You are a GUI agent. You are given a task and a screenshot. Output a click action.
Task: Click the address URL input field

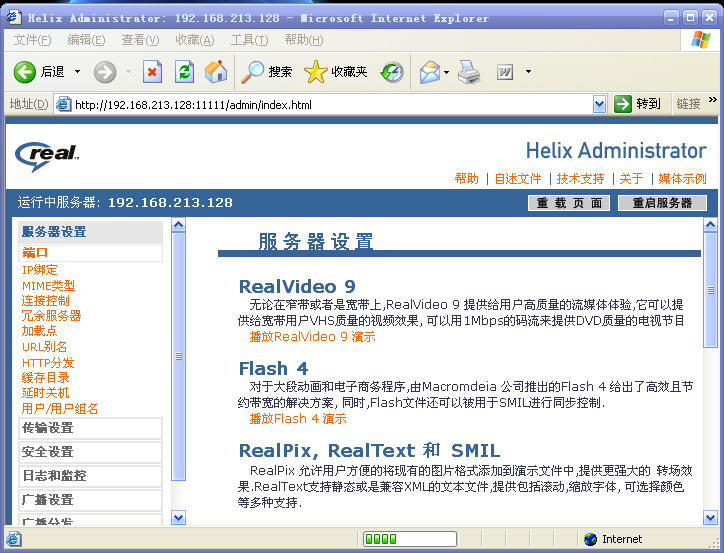(332, 105)
